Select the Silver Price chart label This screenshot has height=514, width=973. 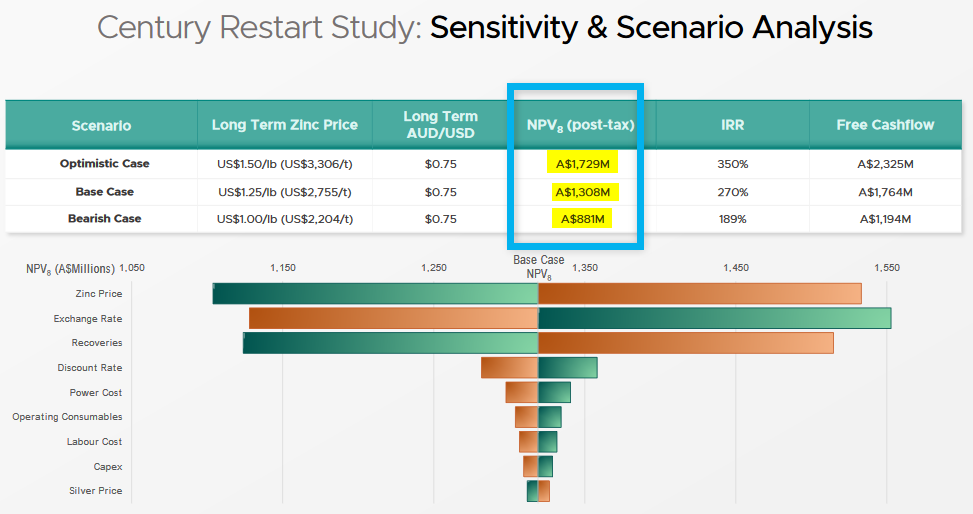coord(96,491)
